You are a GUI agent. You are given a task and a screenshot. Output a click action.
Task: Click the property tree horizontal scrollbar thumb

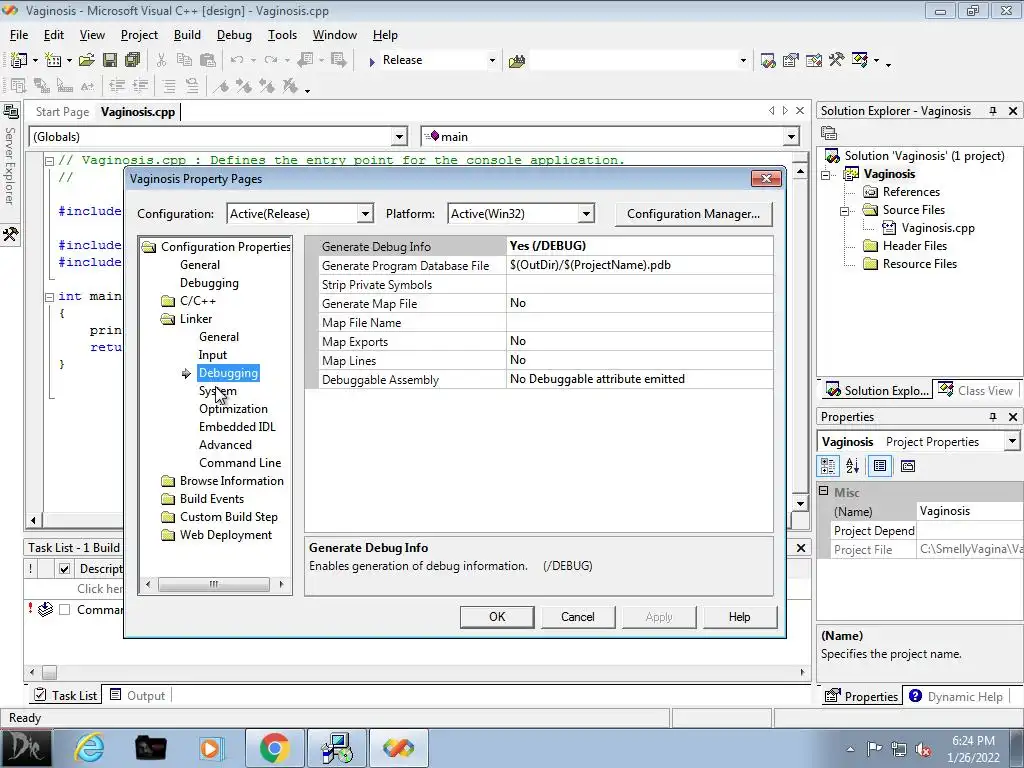coord(214,584)
